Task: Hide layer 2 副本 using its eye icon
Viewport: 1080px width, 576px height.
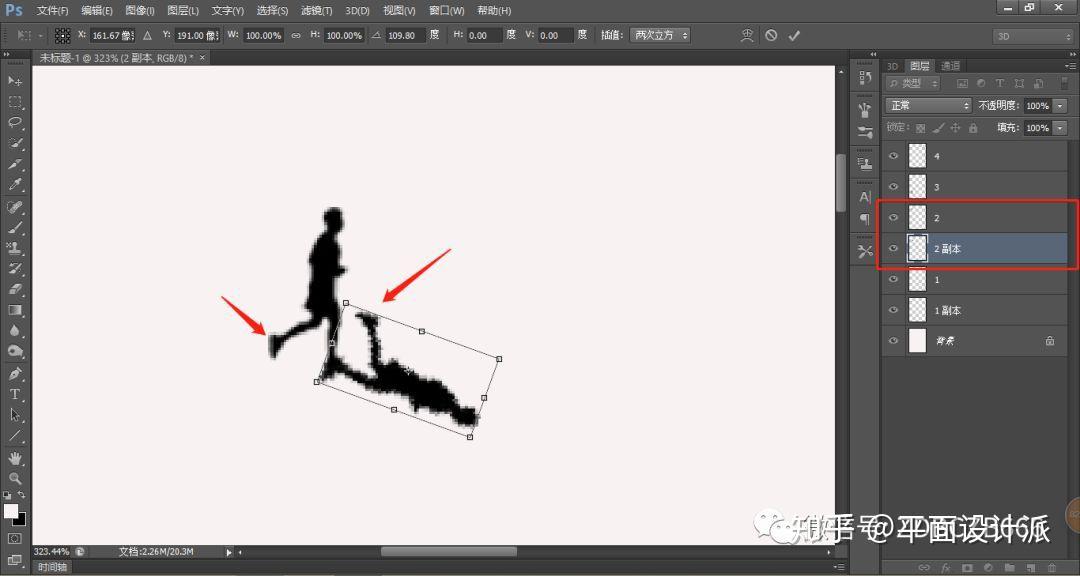Action: (893, 249)
